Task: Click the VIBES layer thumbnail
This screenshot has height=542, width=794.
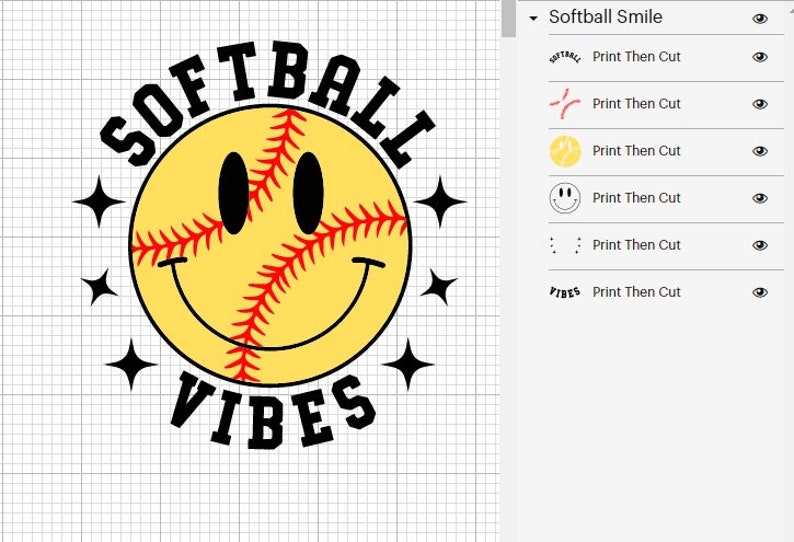Action: (565, 292)
